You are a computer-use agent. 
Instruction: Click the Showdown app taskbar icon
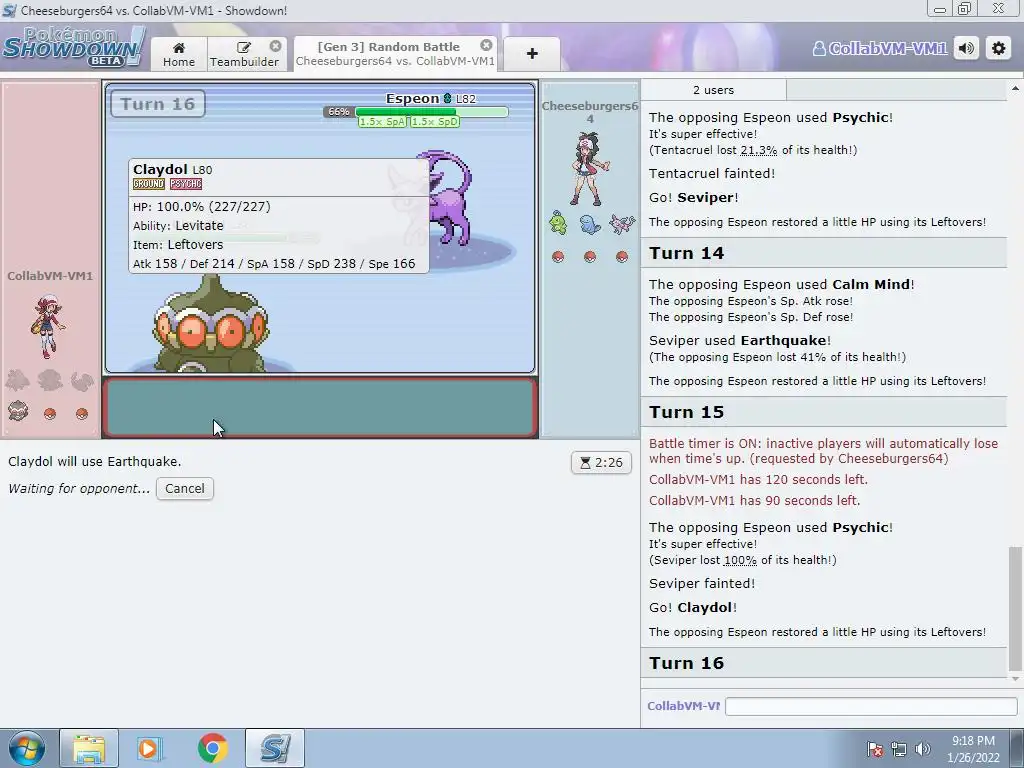pyautogui.click(x=275, y=748)
